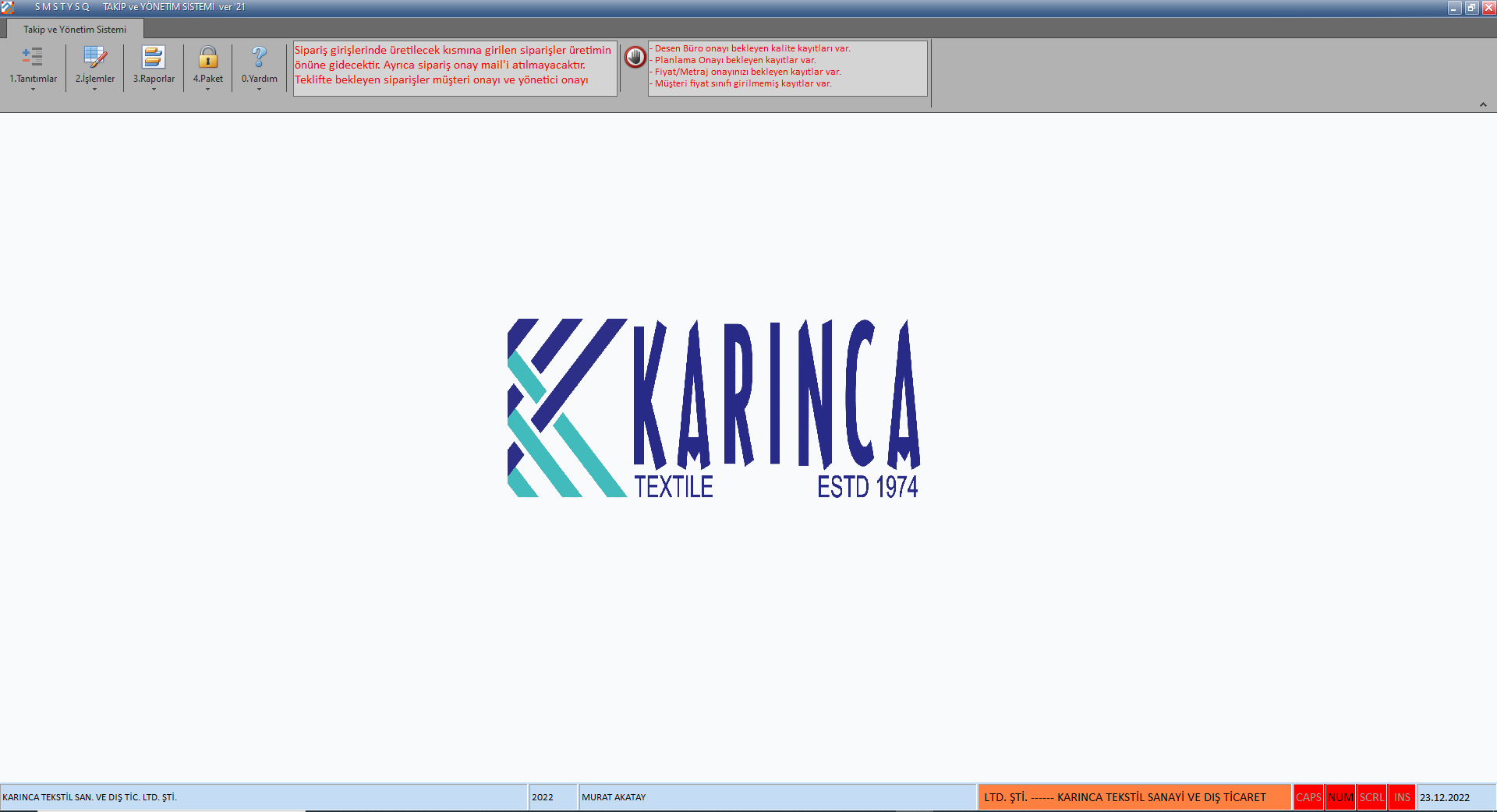Open the 1.Tanıtımlar icon
This screenshot has width=1497, height=812.
pyautogui.click(x=32, y=57)
